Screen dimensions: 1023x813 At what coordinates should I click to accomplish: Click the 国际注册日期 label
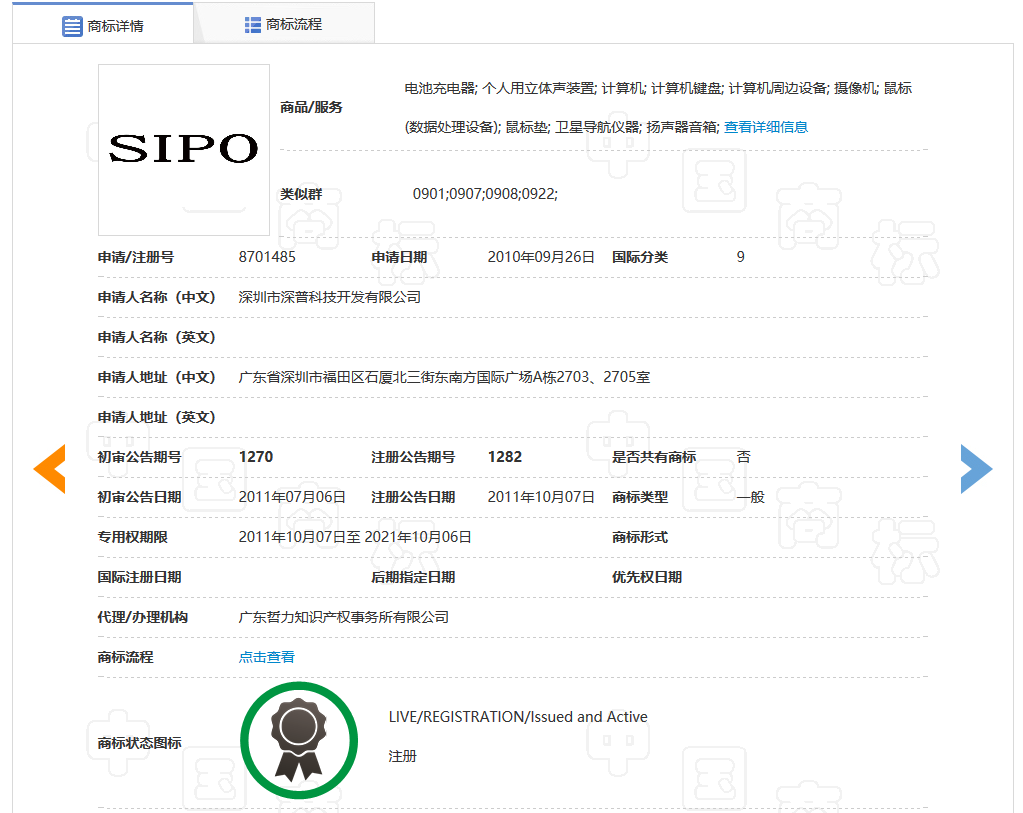coord(140,577)
